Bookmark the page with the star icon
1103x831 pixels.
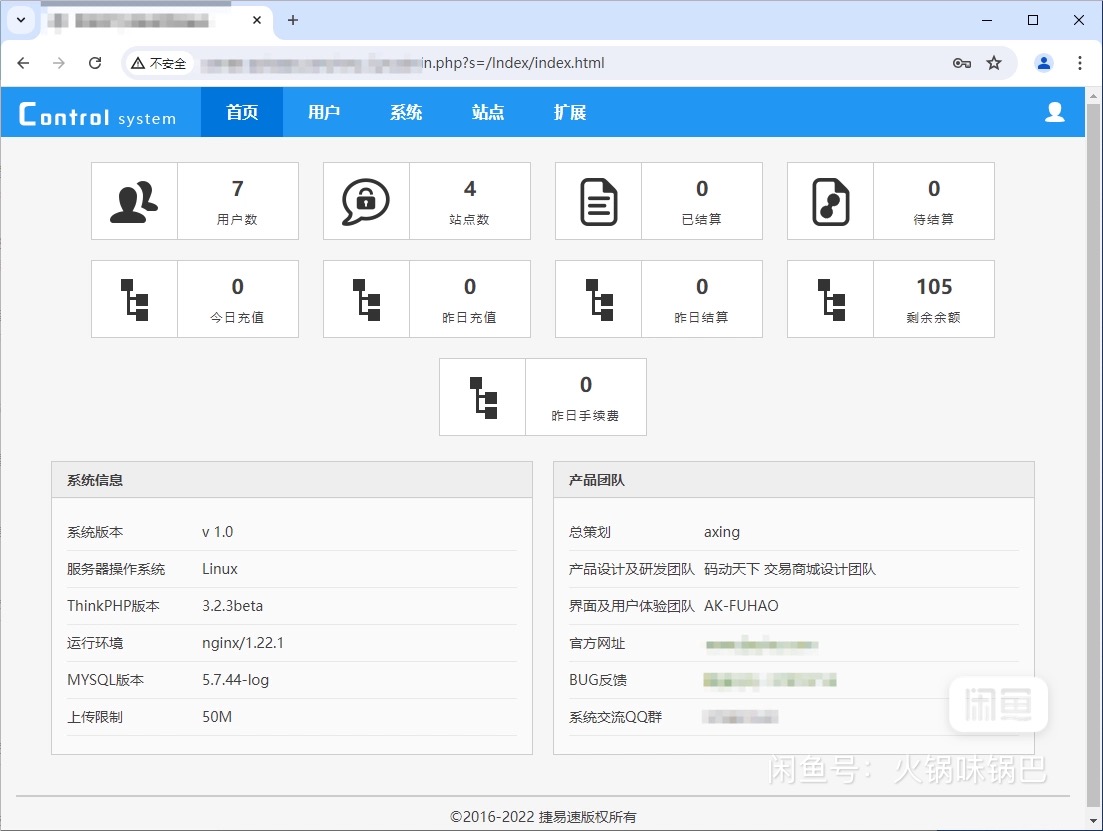pyautogui.click(x=995, y=62)
